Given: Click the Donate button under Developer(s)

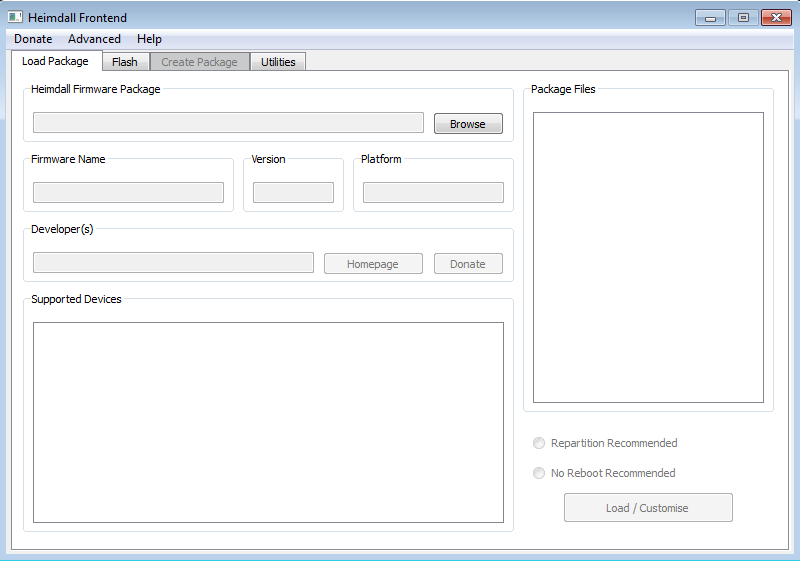Looking at the screenshot, I should (x=468, y=264).
